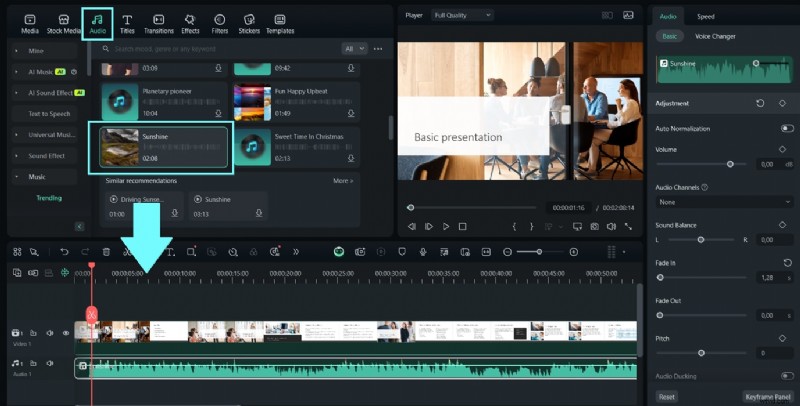Open the Media tab
Viewport: 800px width, 406px height.
30,24
